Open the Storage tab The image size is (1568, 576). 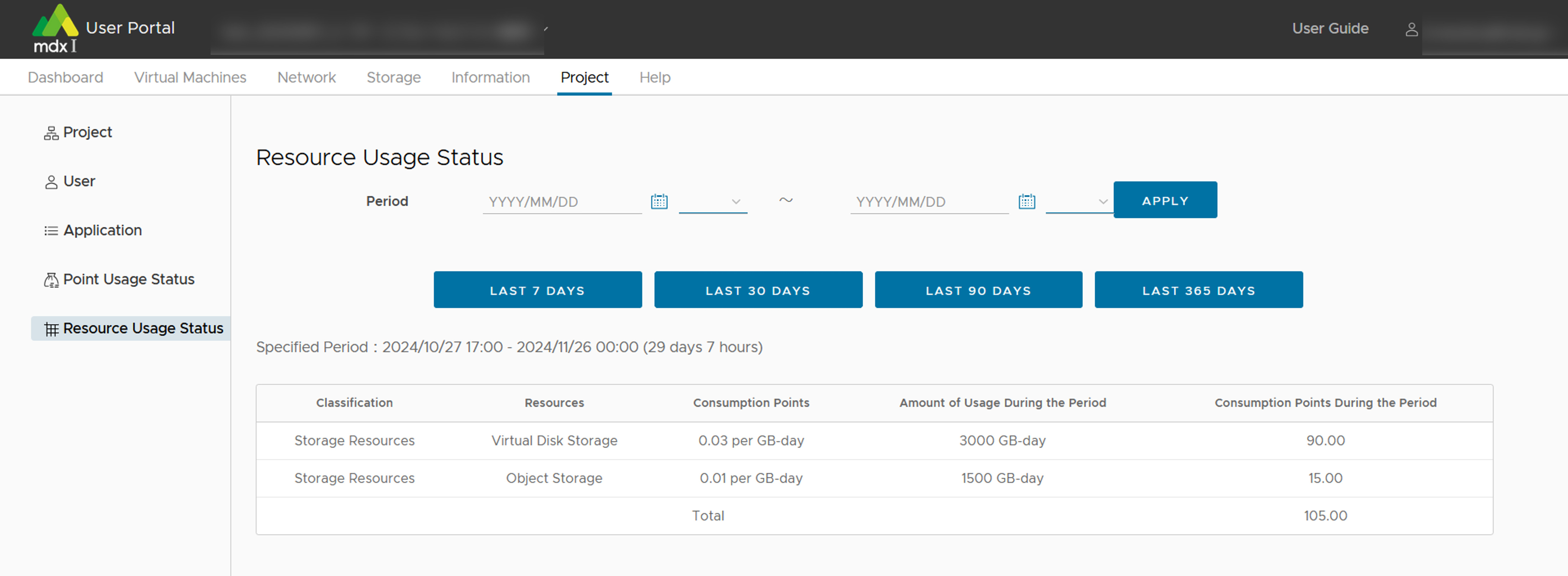[393, 77]
